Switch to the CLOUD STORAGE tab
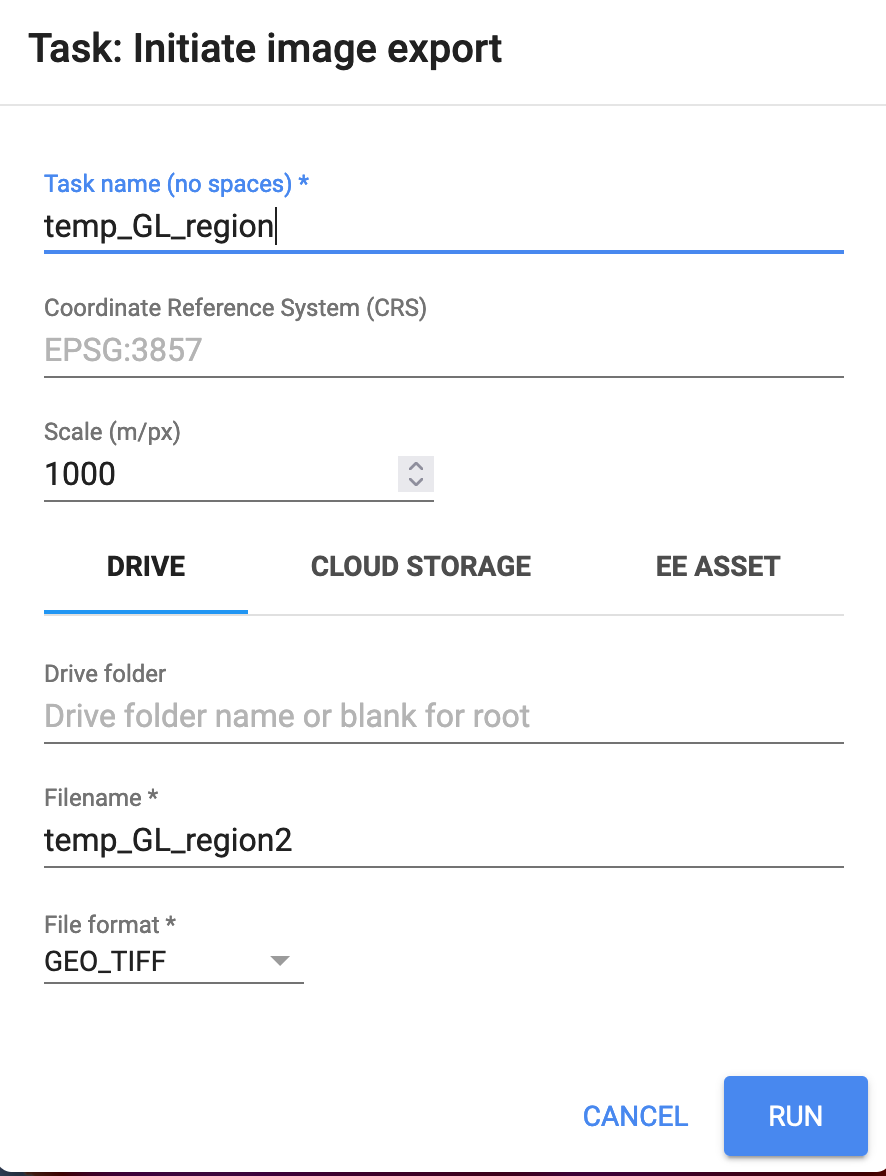The height and width of the screenshot is (1176, 886). tap(421, 567)
